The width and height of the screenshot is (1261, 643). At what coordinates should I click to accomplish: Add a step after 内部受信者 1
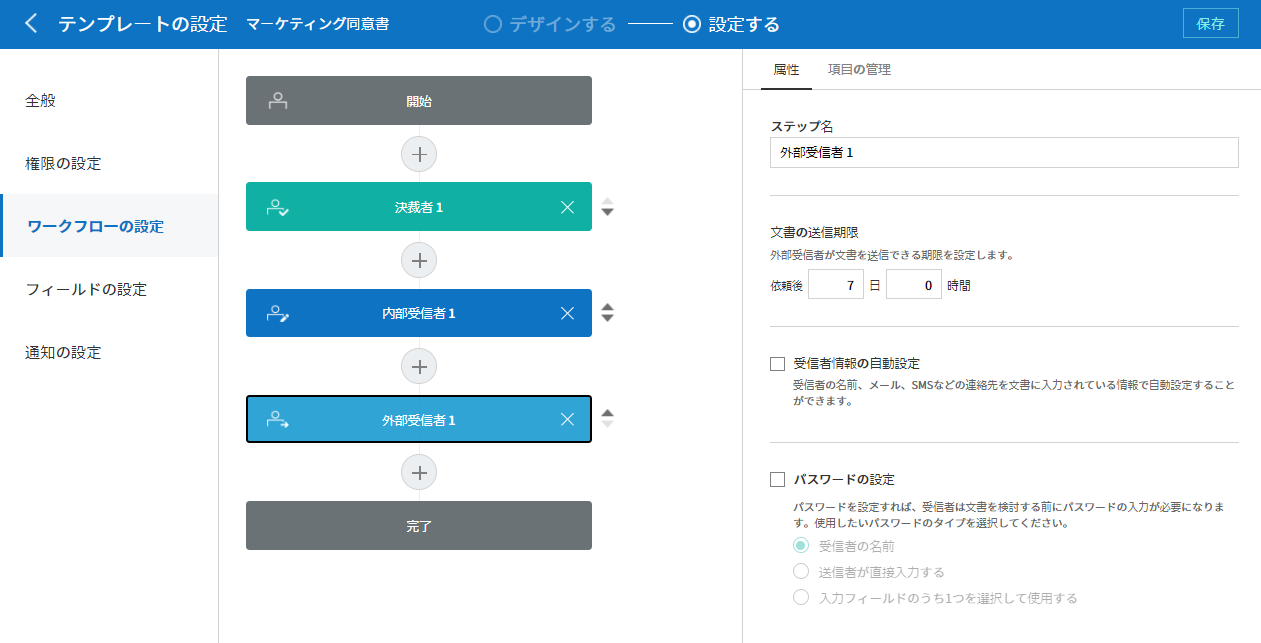tap(419, 366)
